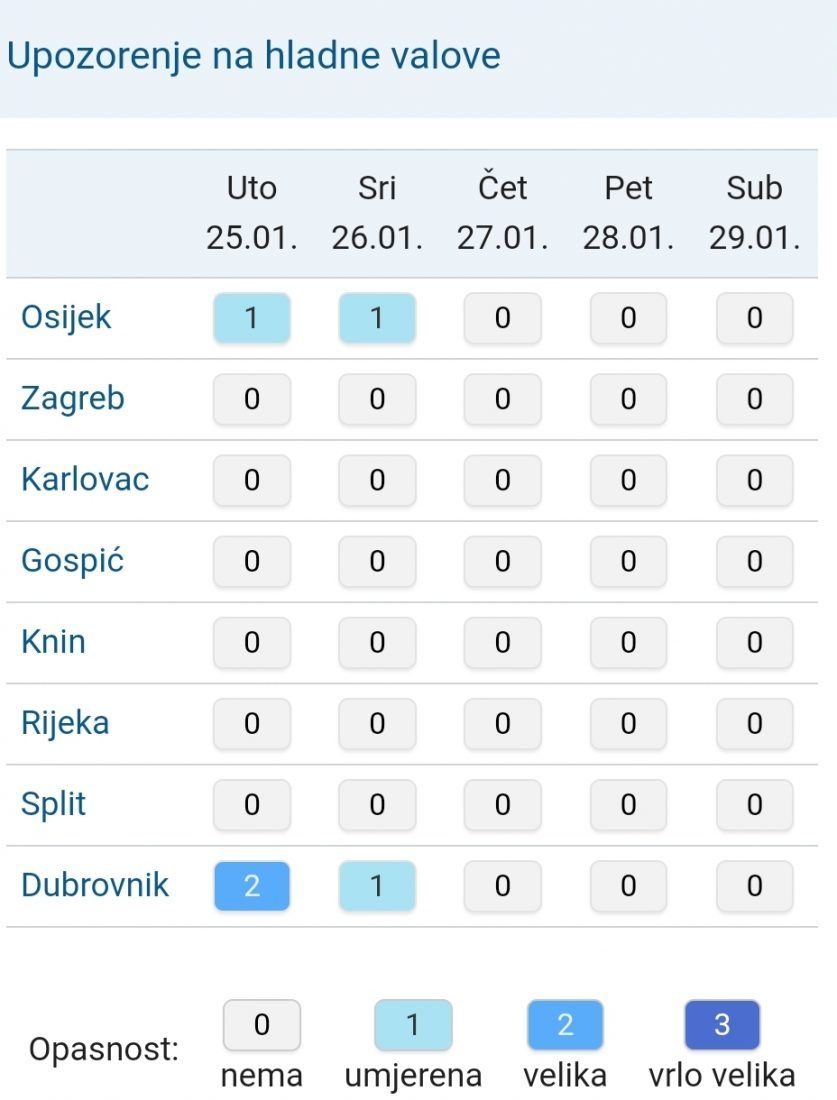Click the legend swatch 2 'velika'
837x1100 pixels.
click(565, 1025)
